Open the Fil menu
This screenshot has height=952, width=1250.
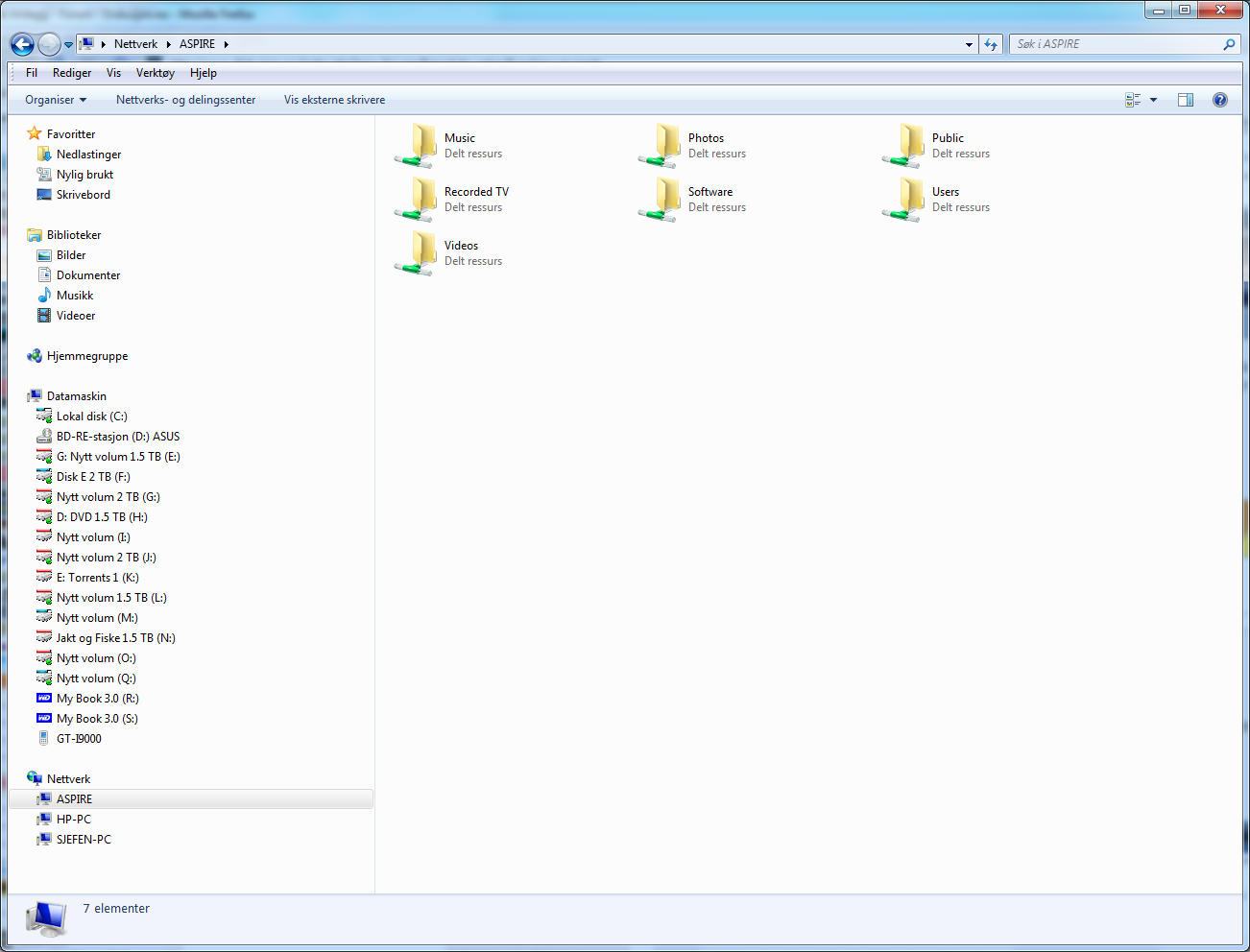(x=32, y=73)
